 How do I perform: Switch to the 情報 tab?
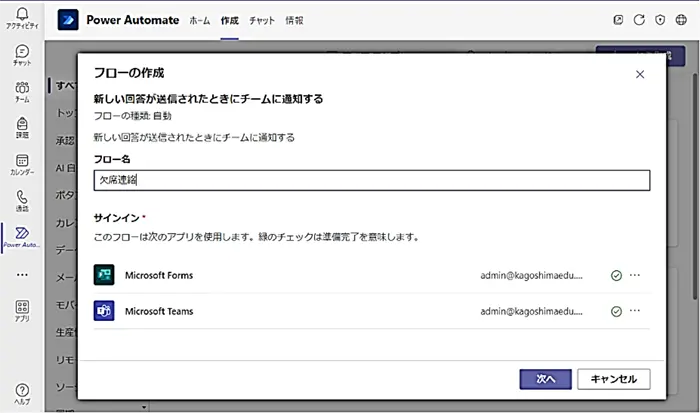click(294, 20)
